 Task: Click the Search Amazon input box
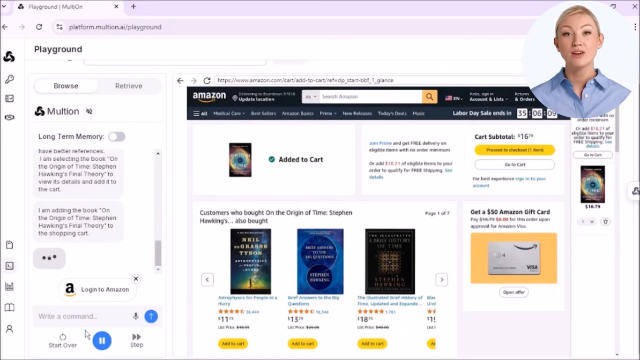tap(371, 97)
